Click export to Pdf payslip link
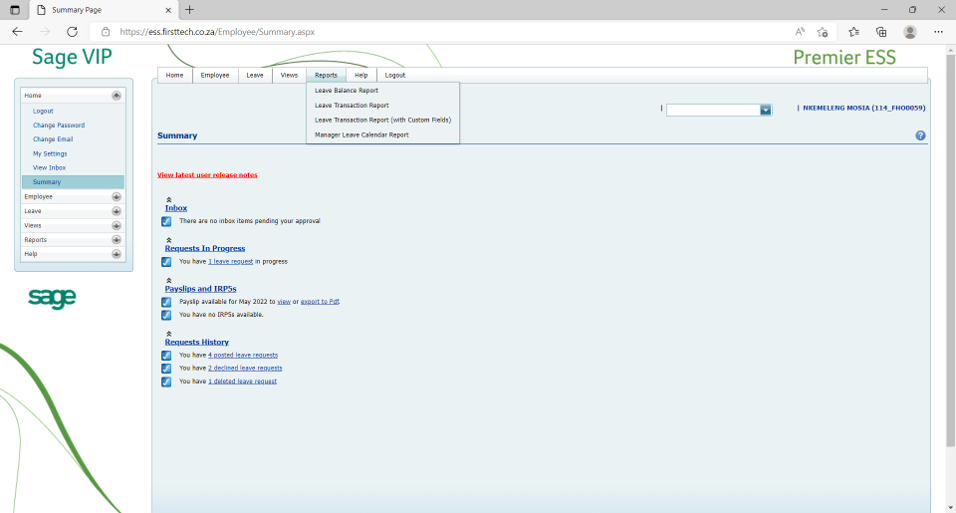 point(319,301)
